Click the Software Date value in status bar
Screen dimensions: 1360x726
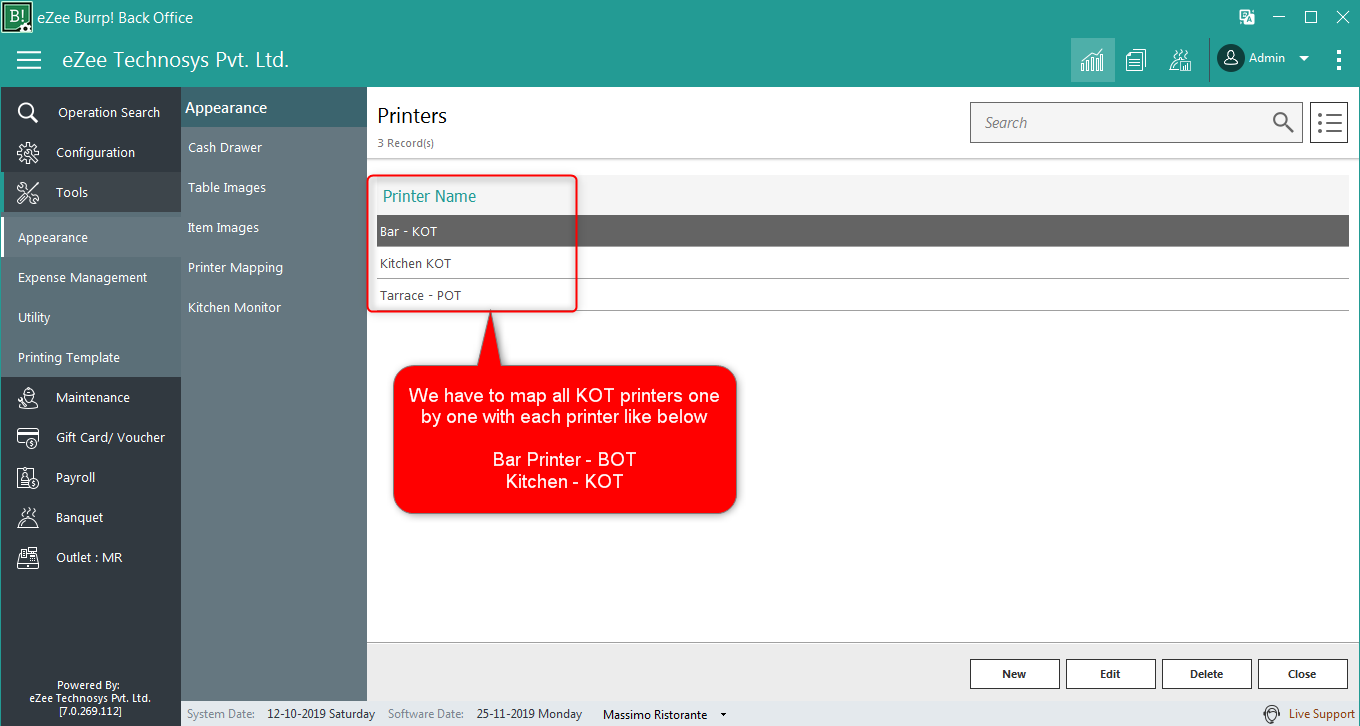pos(530,714)
